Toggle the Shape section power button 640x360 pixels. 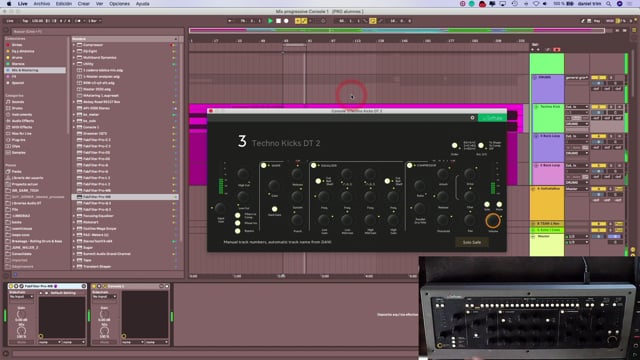264,165
